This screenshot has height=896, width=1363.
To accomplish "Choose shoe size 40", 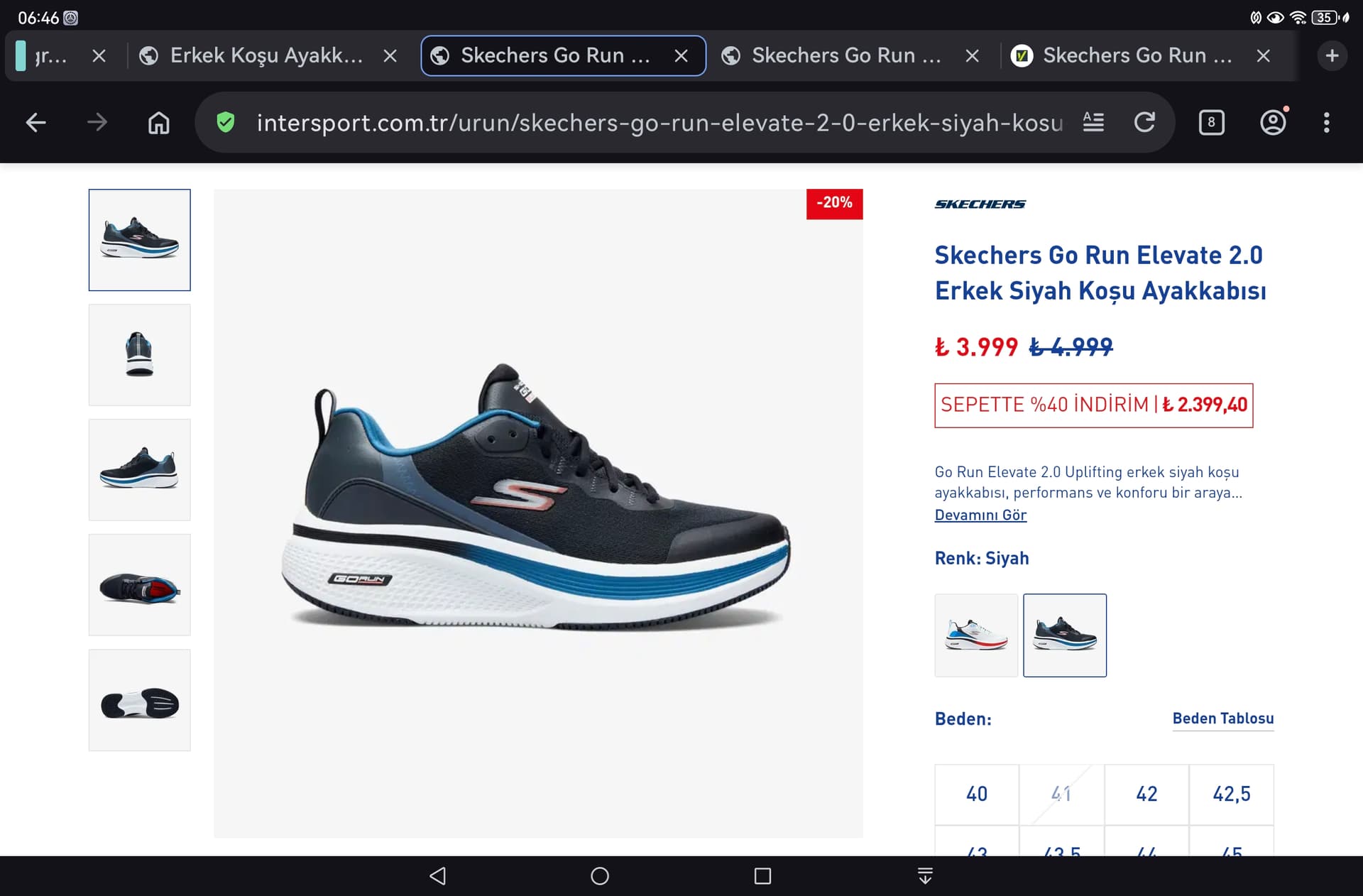I will point(977,794).
